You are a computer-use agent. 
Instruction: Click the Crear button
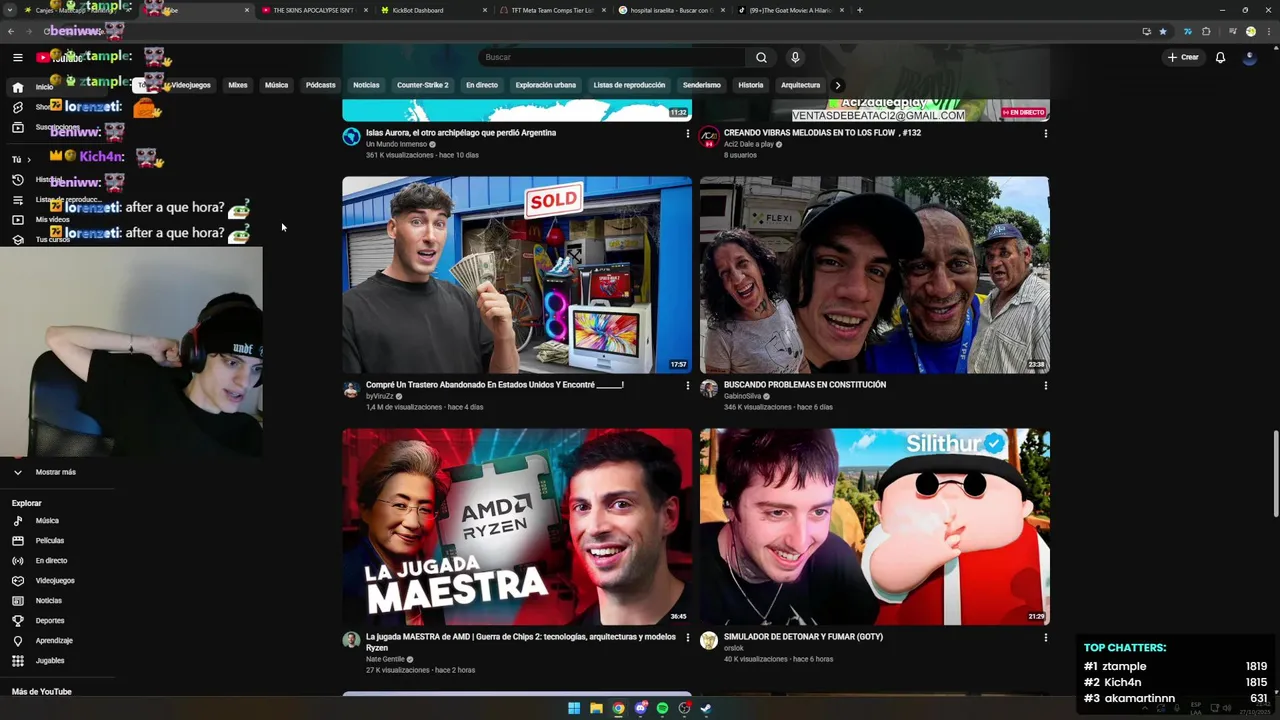pos(1183,57)
